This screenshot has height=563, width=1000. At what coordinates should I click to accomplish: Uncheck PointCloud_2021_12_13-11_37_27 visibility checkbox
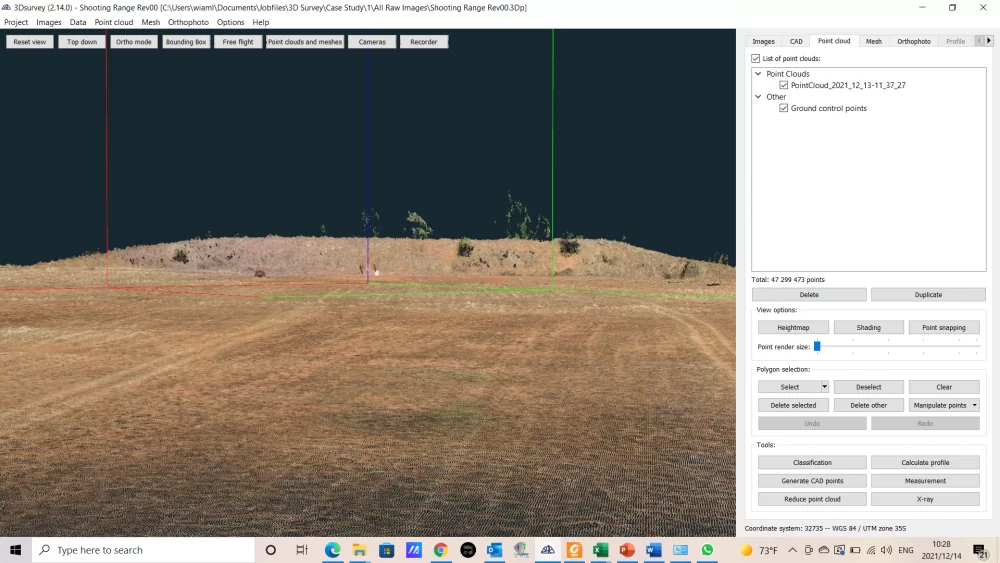pyautogui.click(x=784, y=85)
